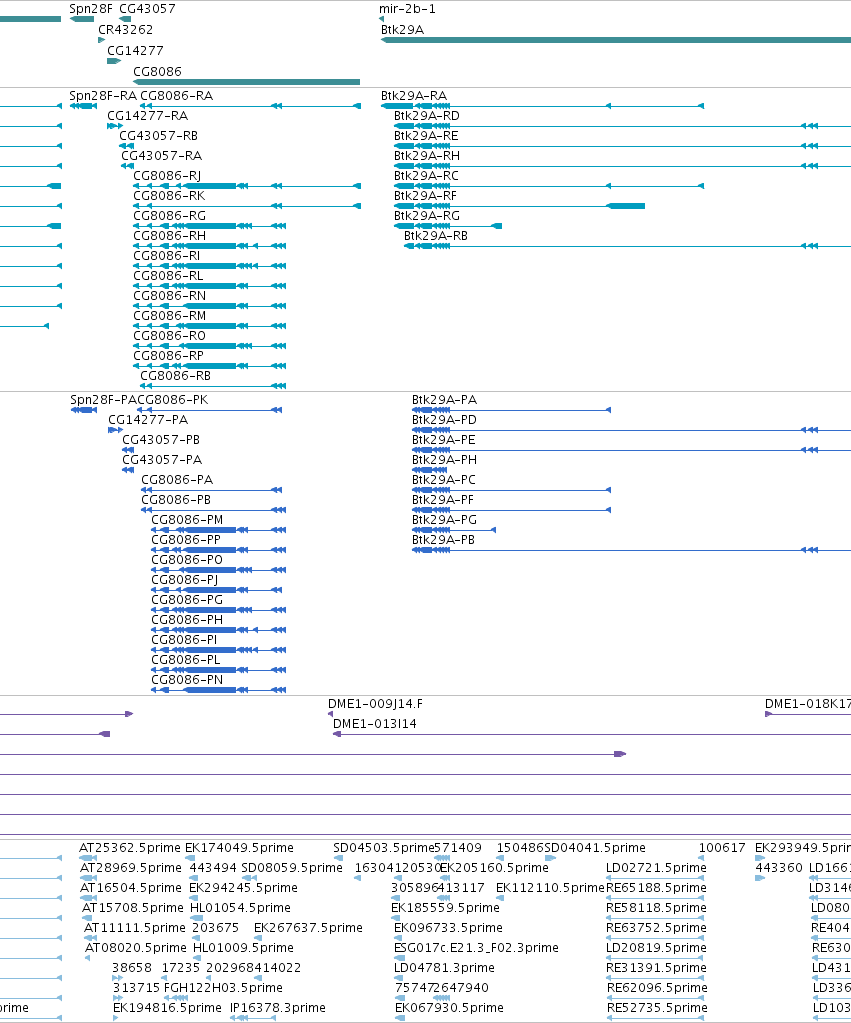The width and height of the screenshot is (851, 1023).
Task: Select transcript CG8086-RM
Action: (x=170, y=316)
